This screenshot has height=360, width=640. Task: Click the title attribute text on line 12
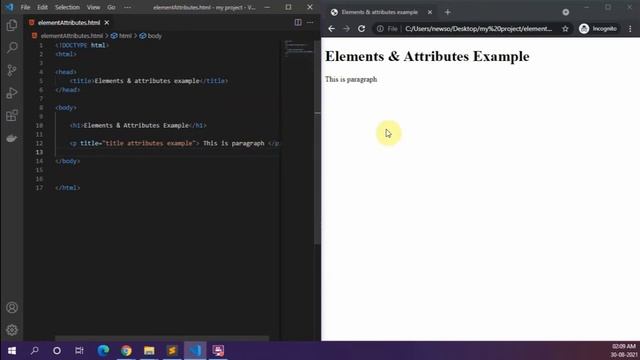pyautogui.click(x=139, y=143)
